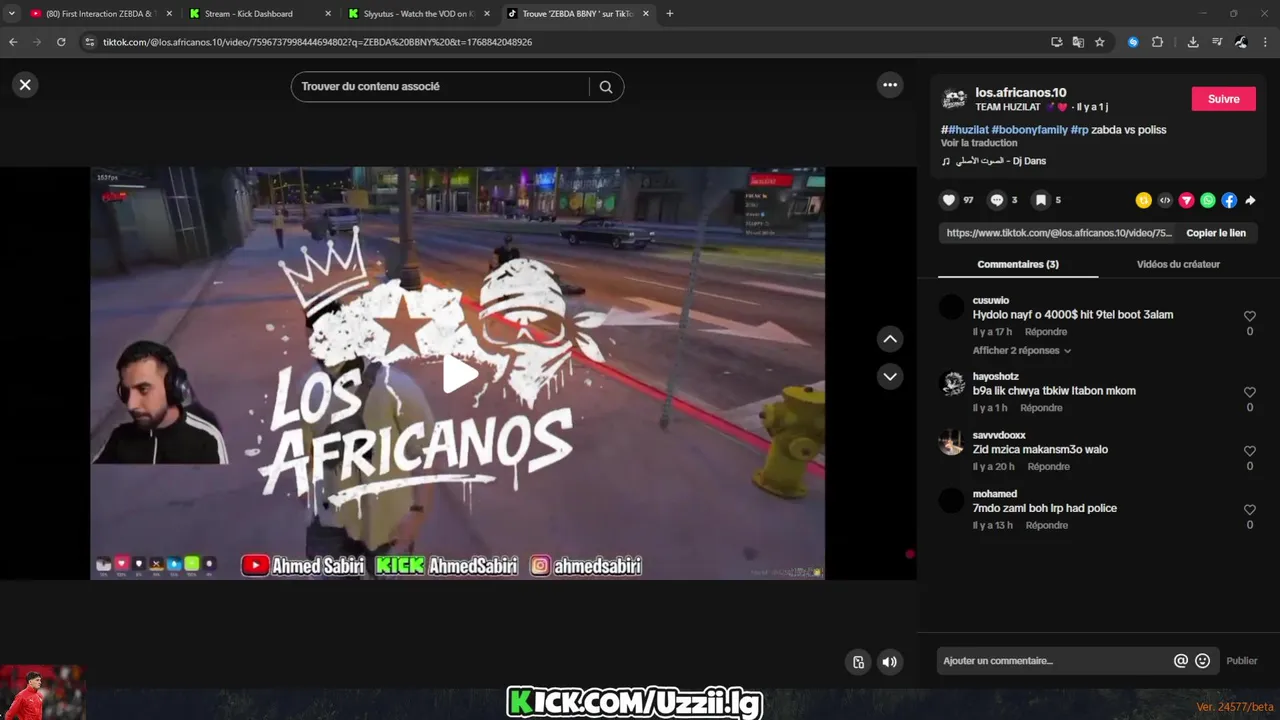Share the video to WhatsApp

coord(1208,200)
